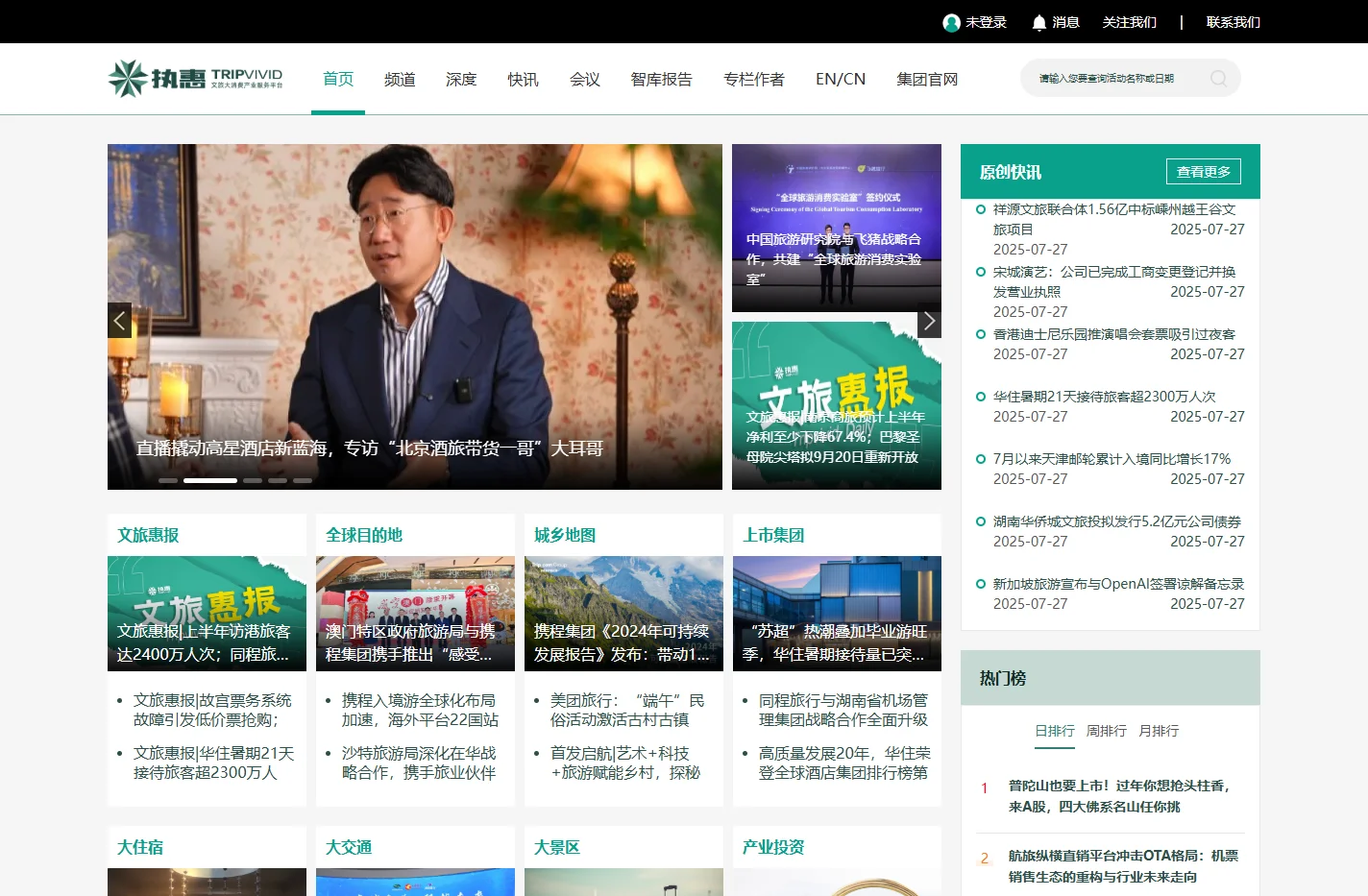Open 大交通 section heading
This screenshot has width=1368, height=896.
(x=349, y=847)
